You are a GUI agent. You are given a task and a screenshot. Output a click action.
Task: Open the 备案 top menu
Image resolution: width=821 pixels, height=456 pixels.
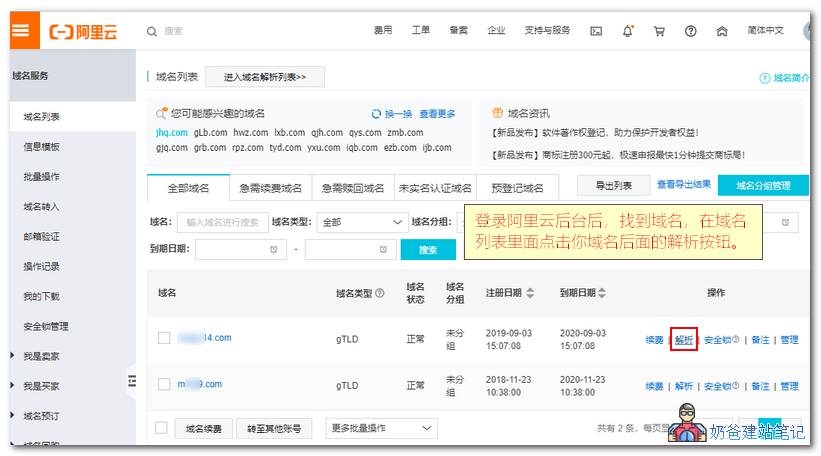[x=458, y=30]
